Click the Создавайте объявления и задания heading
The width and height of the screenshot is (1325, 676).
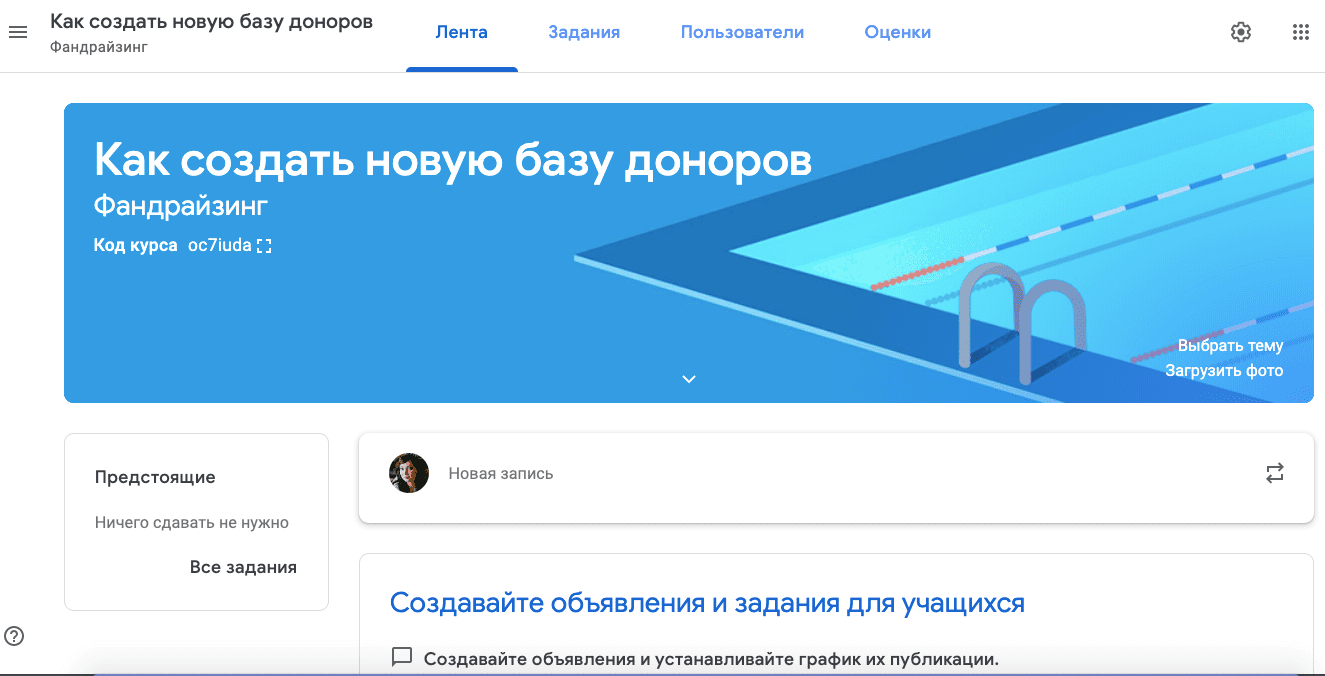click(707, 603)
